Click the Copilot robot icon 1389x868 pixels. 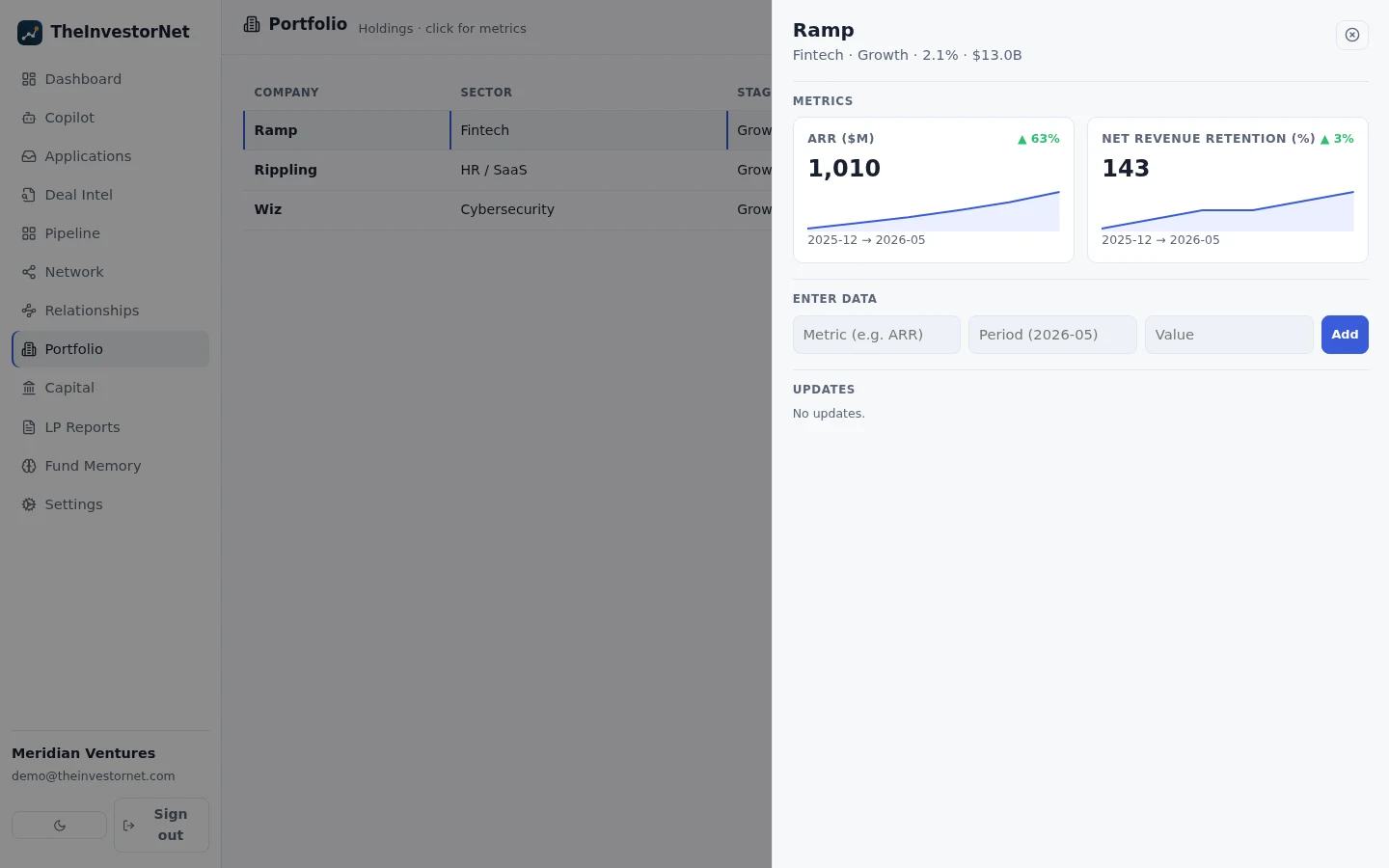(x=29, y=118)
